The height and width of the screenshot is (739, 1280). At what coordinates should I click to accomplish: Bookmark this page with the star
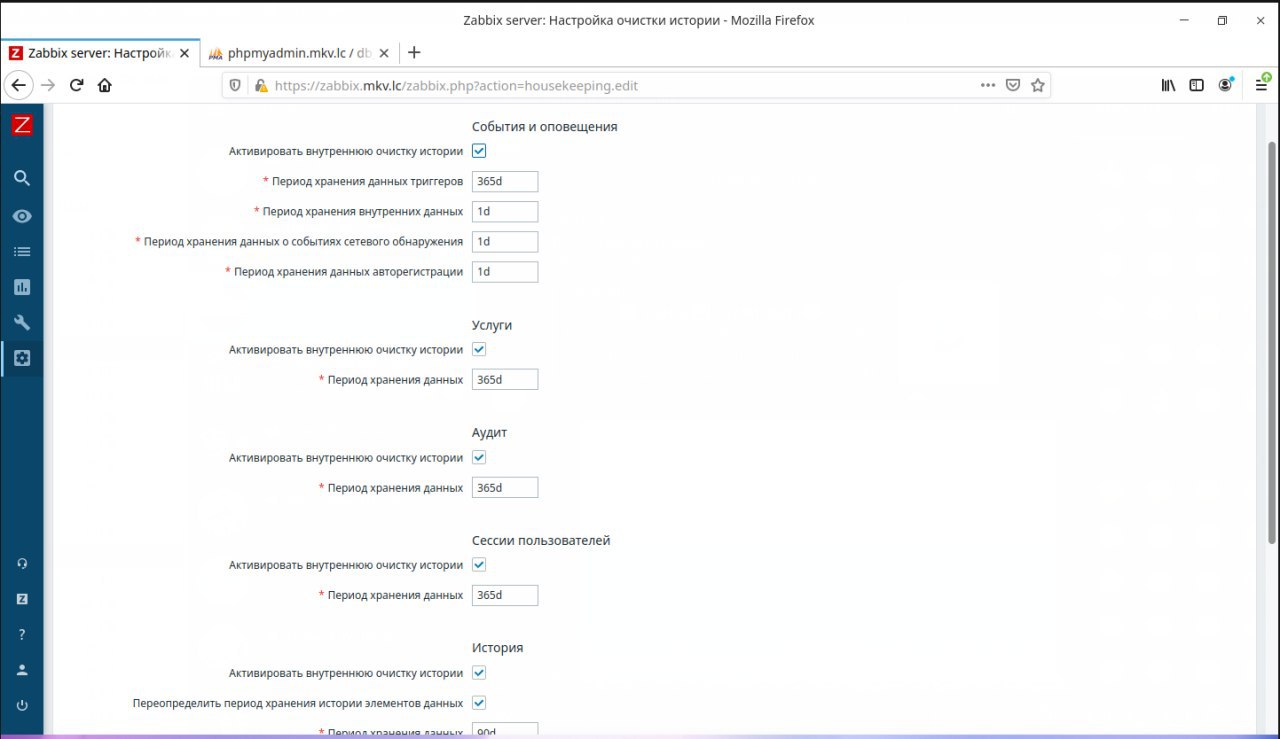(x=1038, y=86)
